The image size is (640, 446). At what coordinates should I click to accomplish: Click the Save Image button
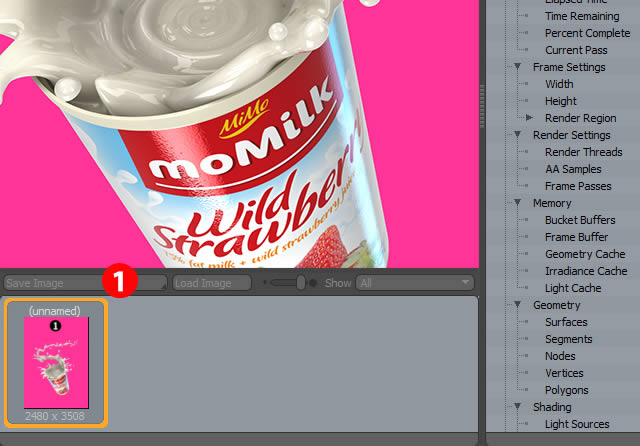(x=85, y=283)
